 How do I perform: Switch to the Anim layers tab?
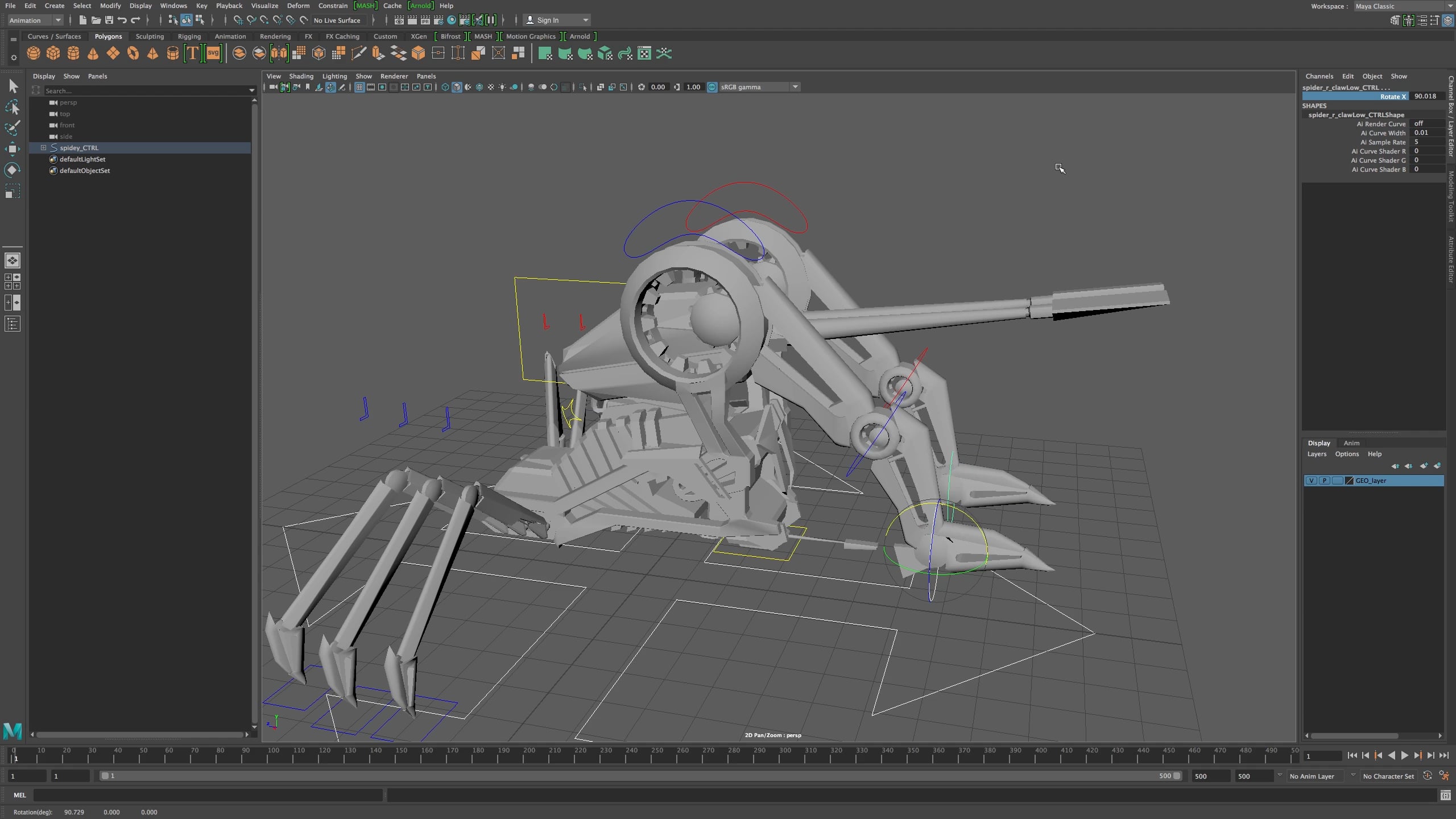(1351, 443)
